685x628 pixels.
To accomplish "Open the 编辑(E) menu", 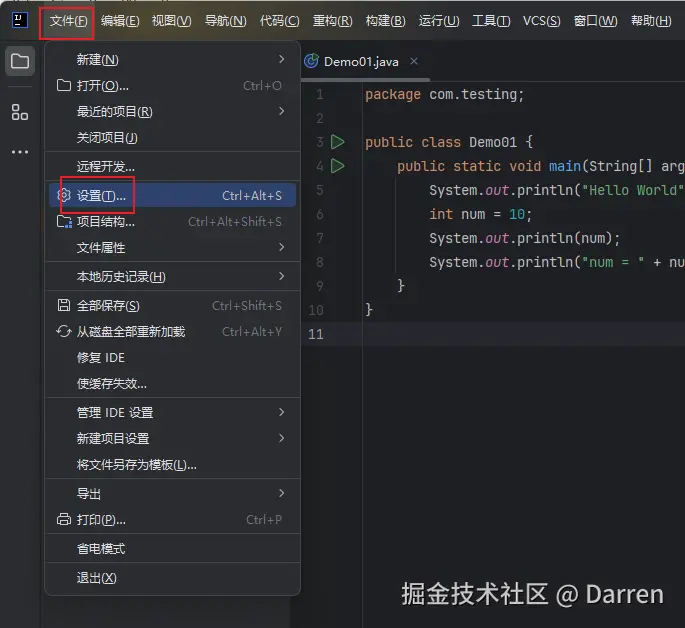I will pos(120,21).
